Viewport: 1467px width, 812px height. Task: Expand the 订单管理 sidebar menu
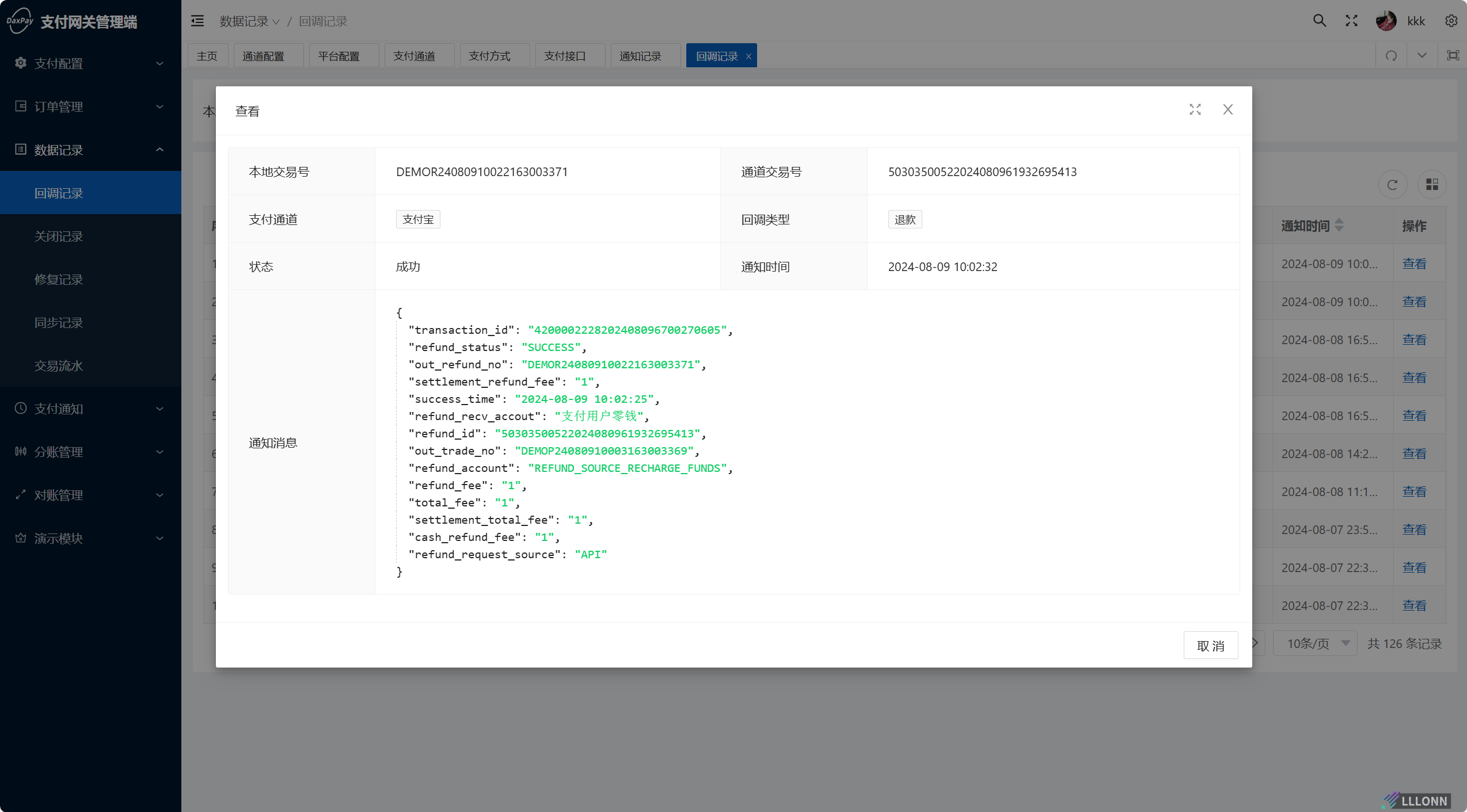pyautogui.click(x=90, y=106)
